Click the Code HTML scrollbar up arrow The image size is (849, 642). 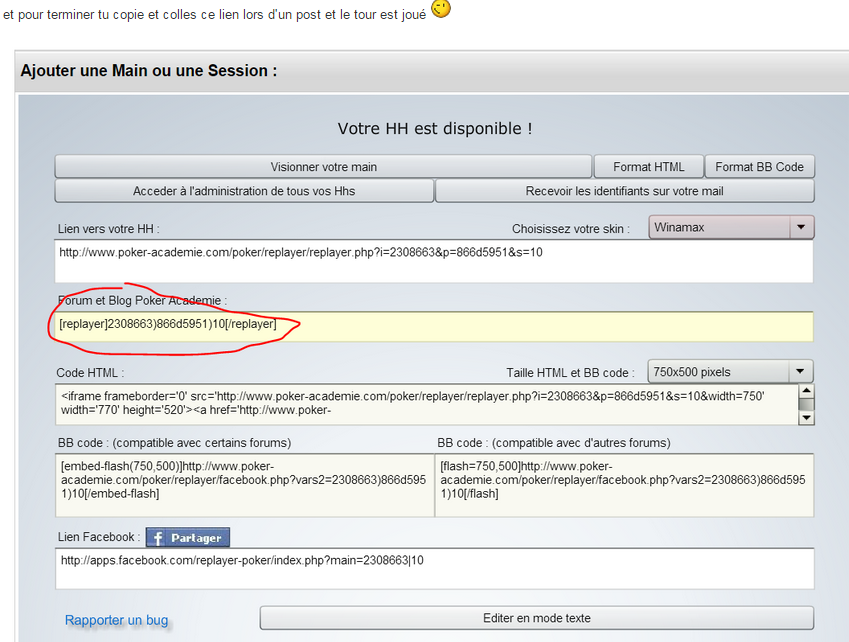tap(807, 390)
